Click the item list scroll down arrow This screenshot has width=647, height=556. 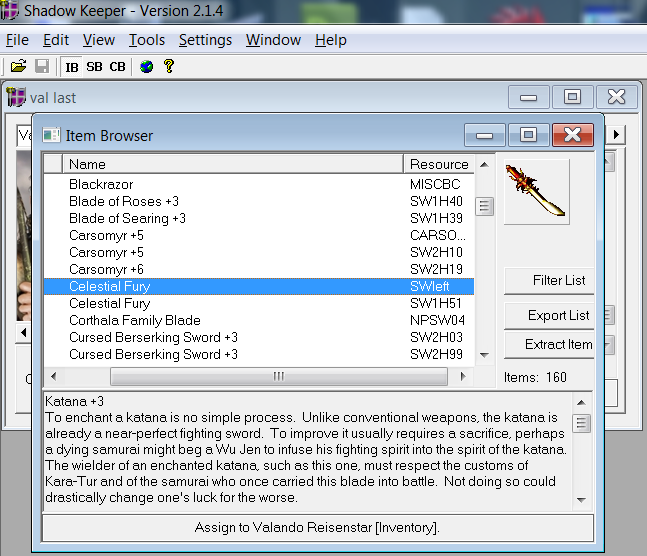point(485,354)
